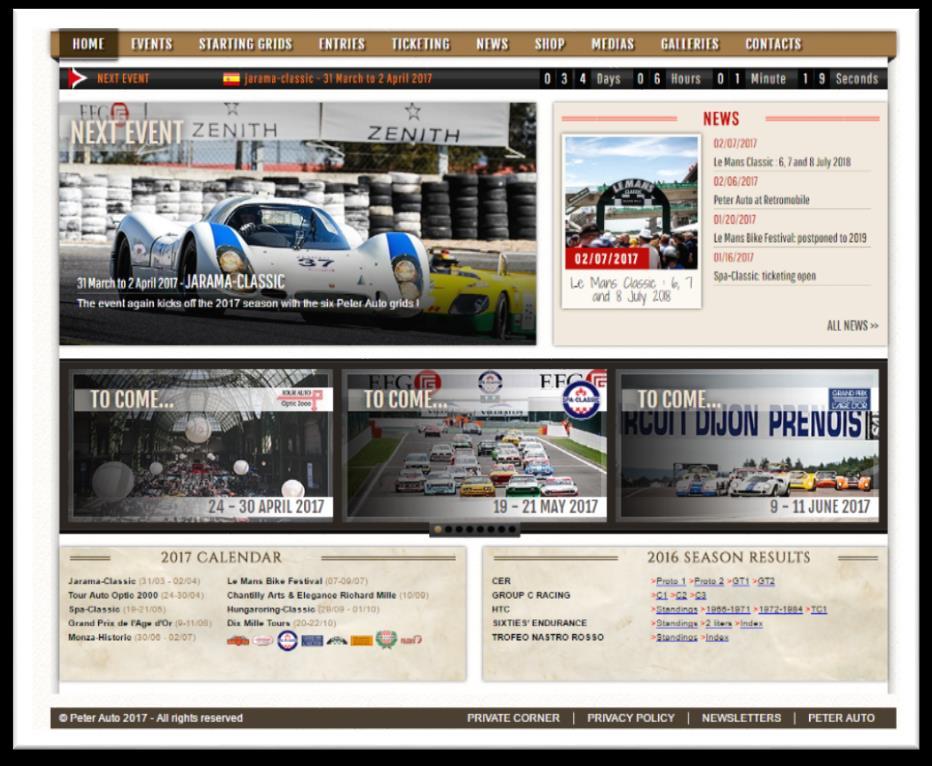The height and width of the screenshot is (766, 932).
Task: Open the Le Mans Classic news photo
Action: tap(631, 202)
